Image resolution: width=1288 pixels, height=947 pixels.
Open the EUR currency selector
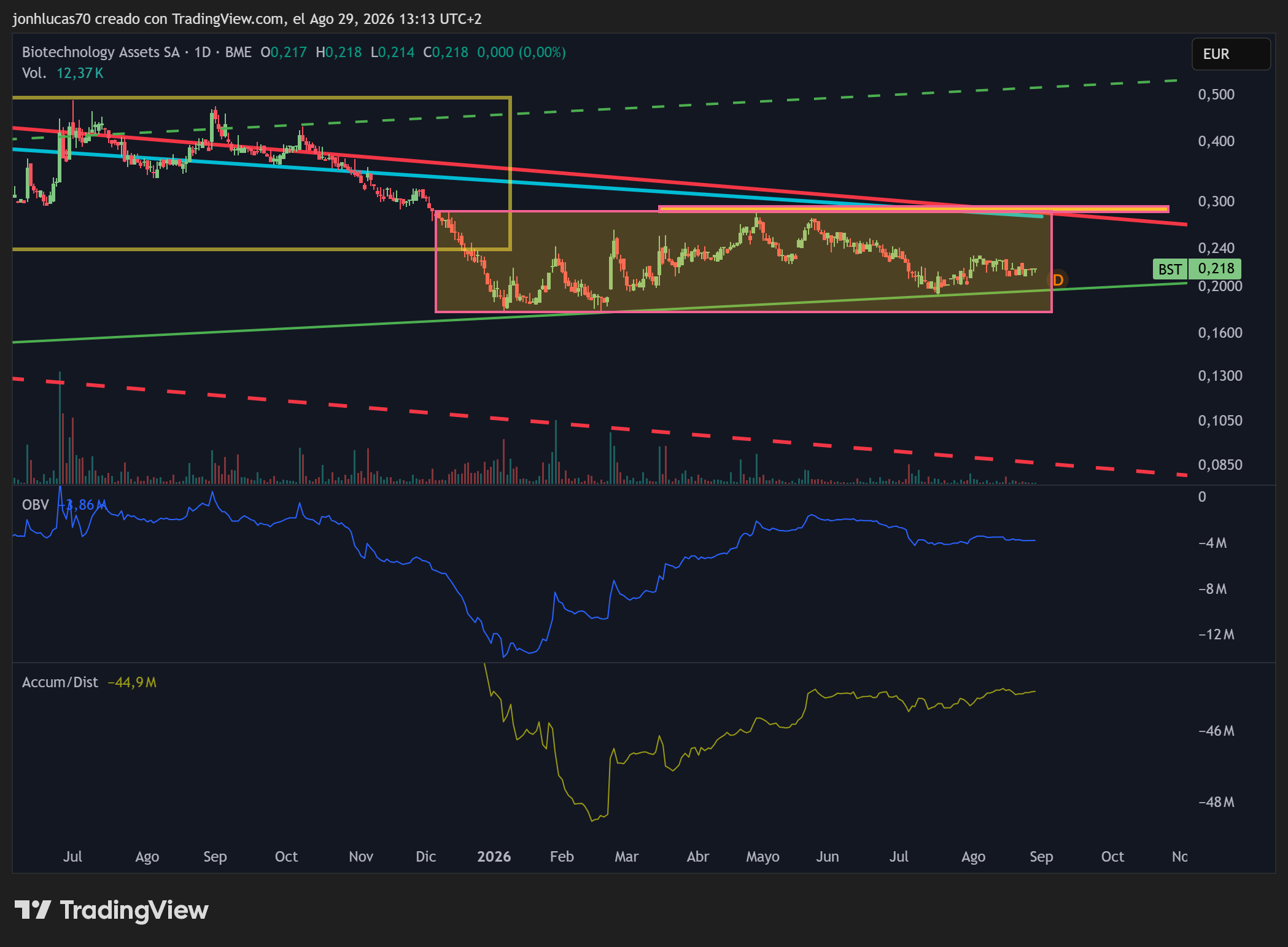click(x=1230, y=54)
